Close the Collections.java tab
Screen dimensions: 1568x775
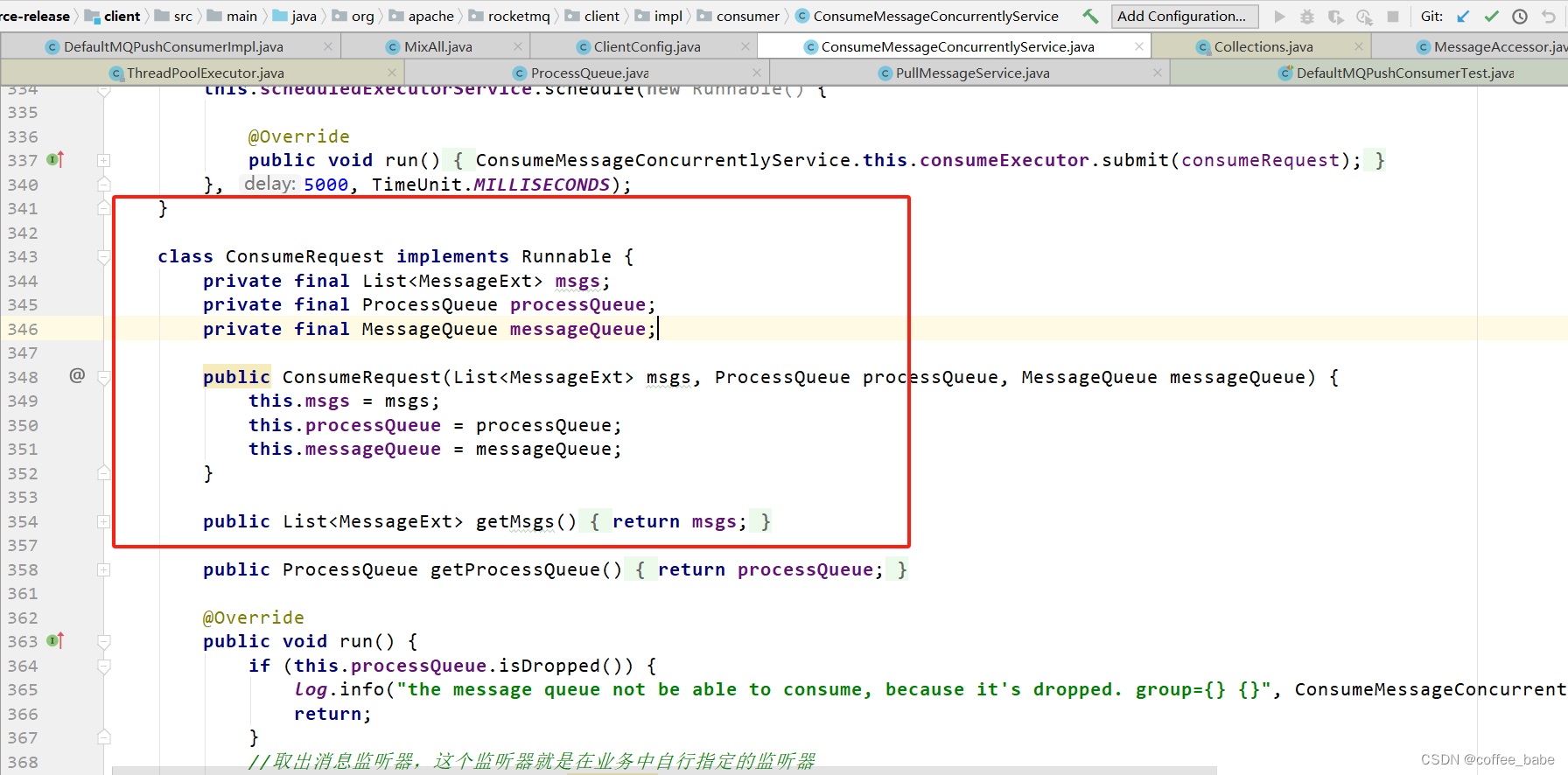tap(1359, 46)
